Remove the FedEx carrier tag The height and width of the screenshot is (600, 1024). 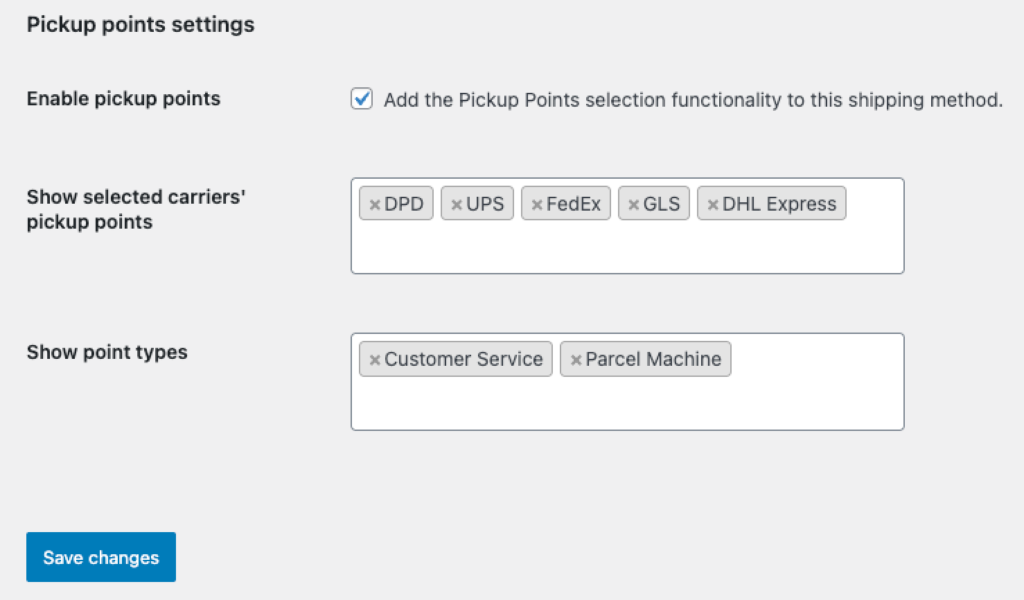(x=537, y=205)
